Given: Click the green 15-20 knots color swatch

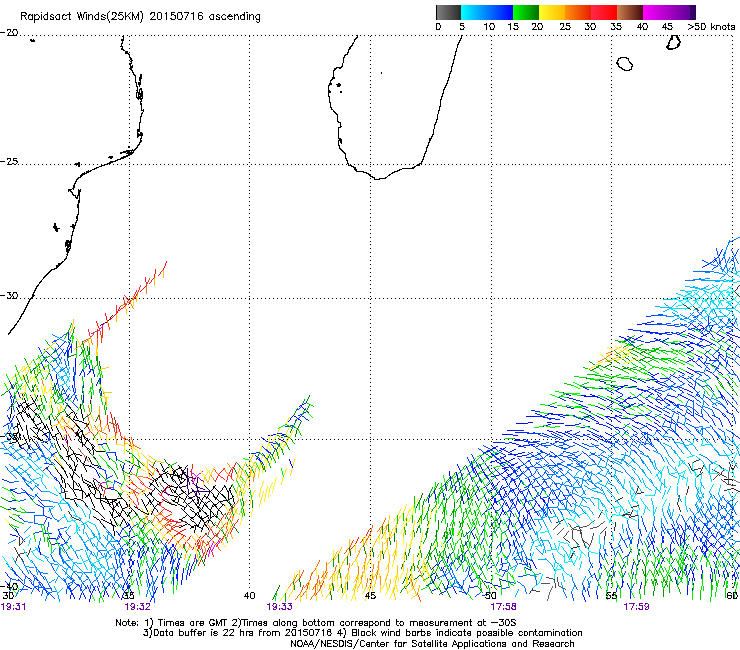Looking at the screenshot, I should point(526,12).
